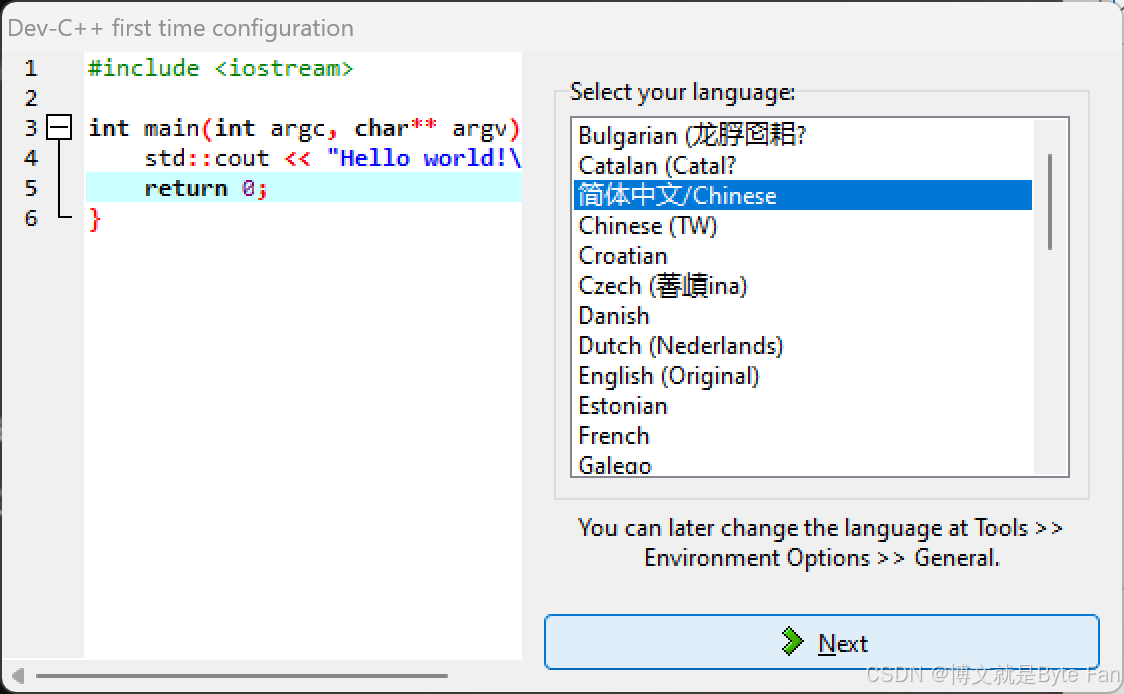Select Dutch (Nederlands) language

click(x=803, y=346)
